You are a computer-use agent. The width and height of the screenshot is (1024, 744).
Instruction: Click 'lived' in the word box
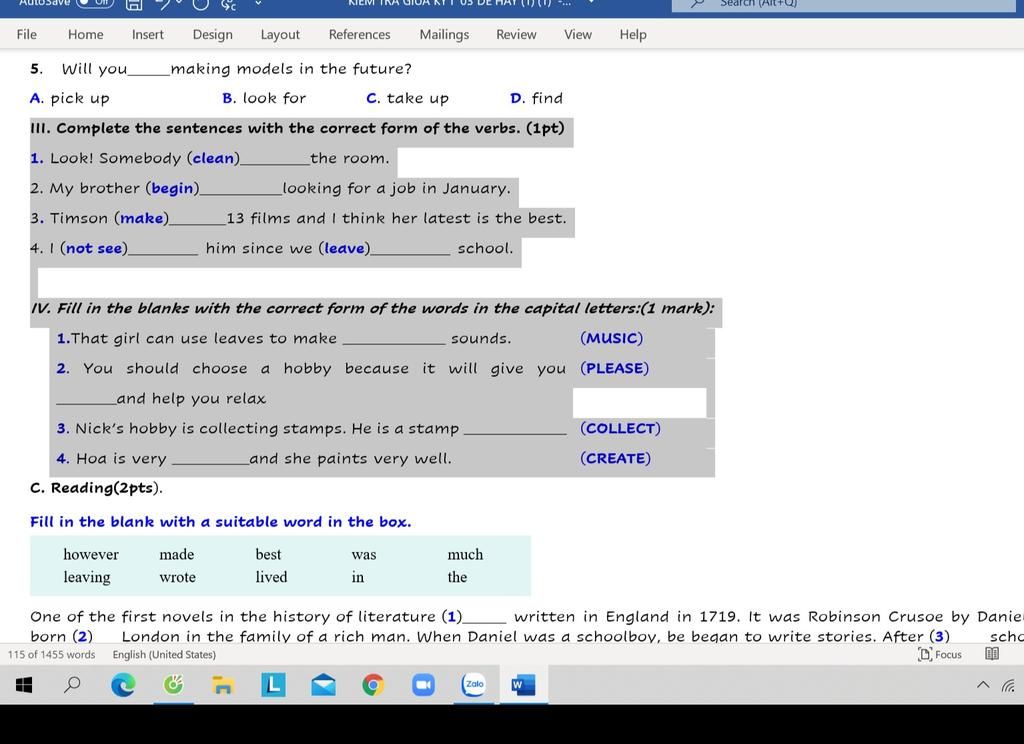click(271, 577)
